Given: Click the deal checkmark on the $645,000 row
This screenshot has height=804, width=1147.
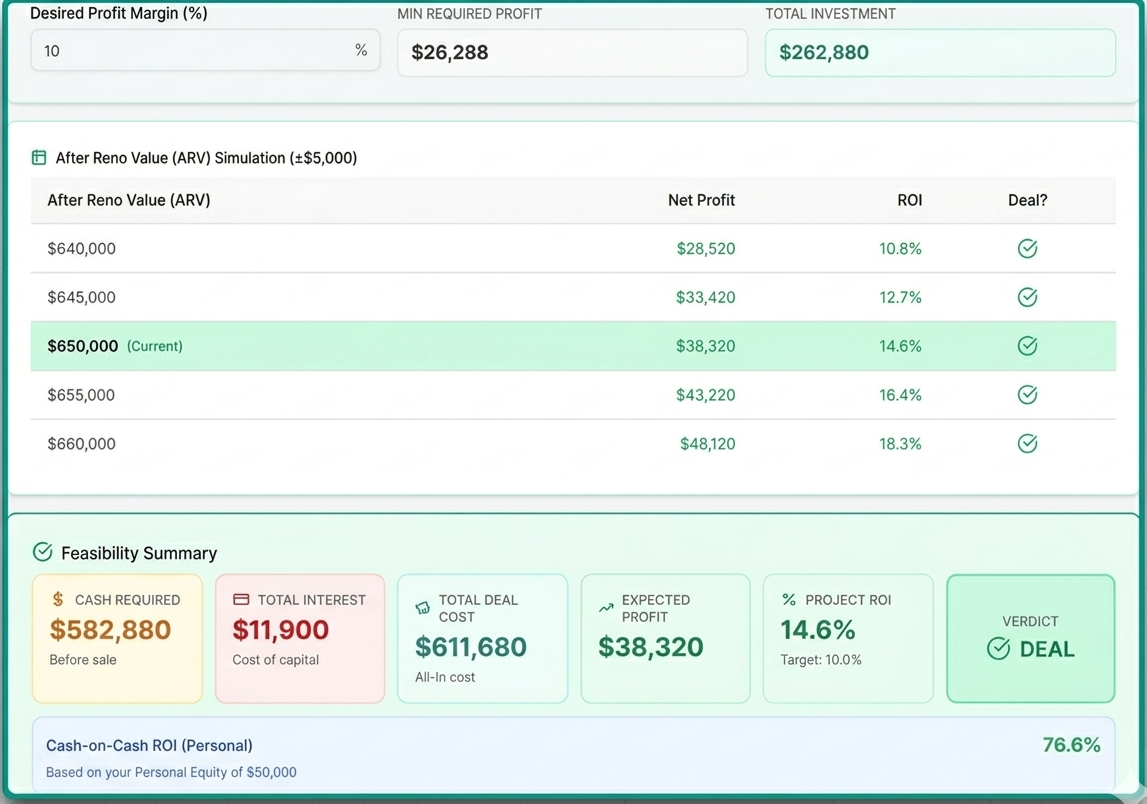Looking at the screenshot, I should tap(1027, 297).
